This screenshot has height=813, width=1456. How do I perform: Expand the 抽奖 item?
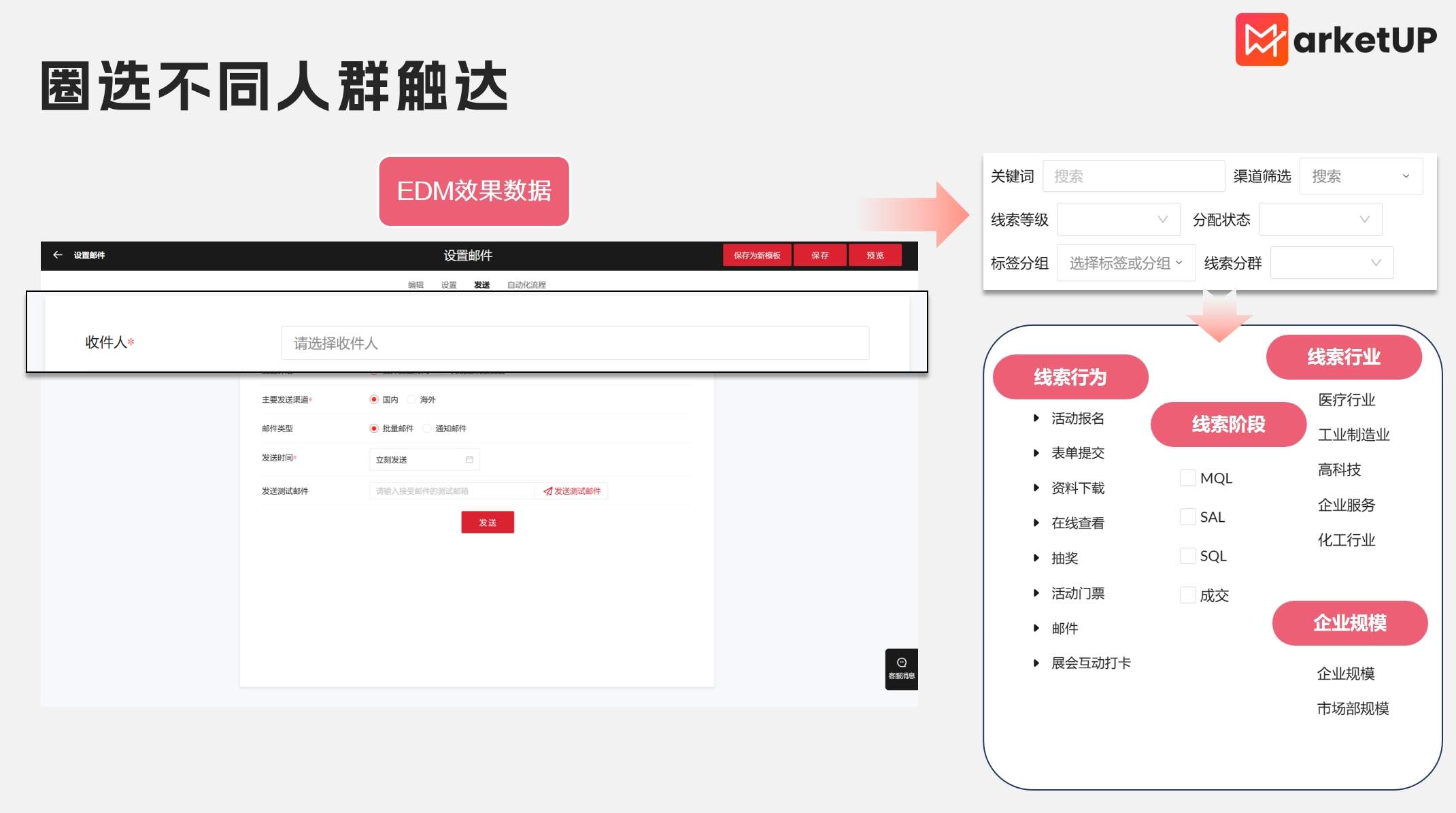click(1036, 558)
